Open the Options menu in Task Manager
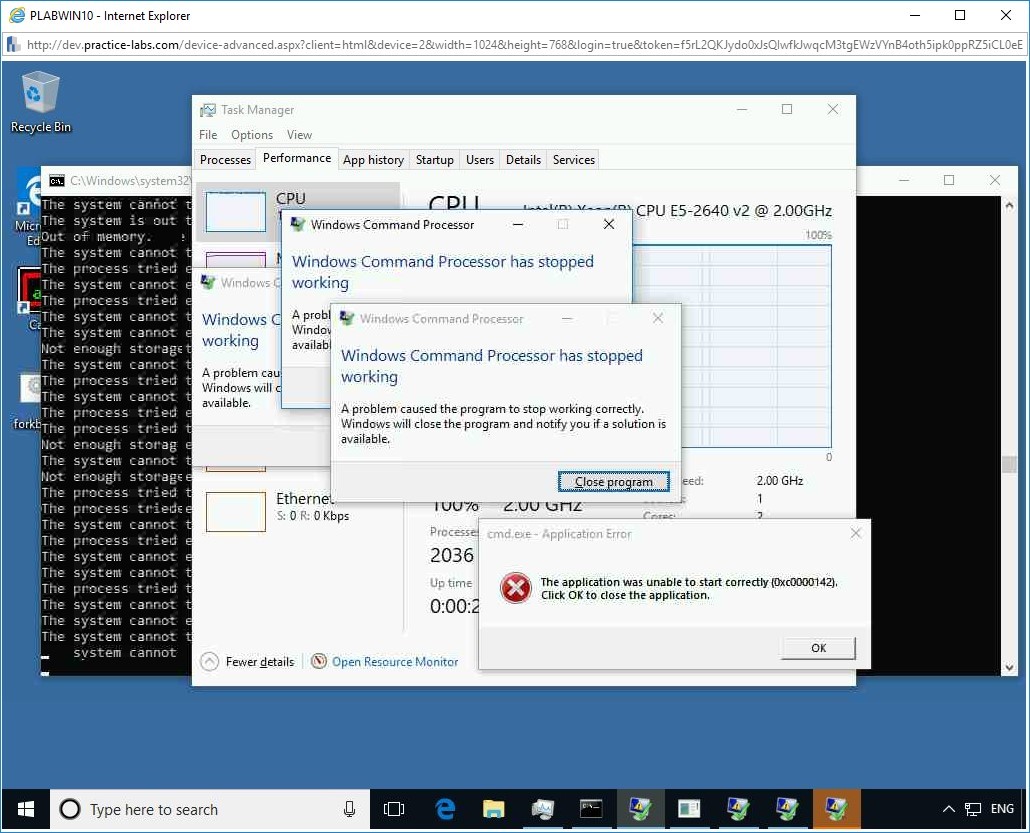This screenshot has height=833, width=1030. pyautogui.click(x=251, y=134)
